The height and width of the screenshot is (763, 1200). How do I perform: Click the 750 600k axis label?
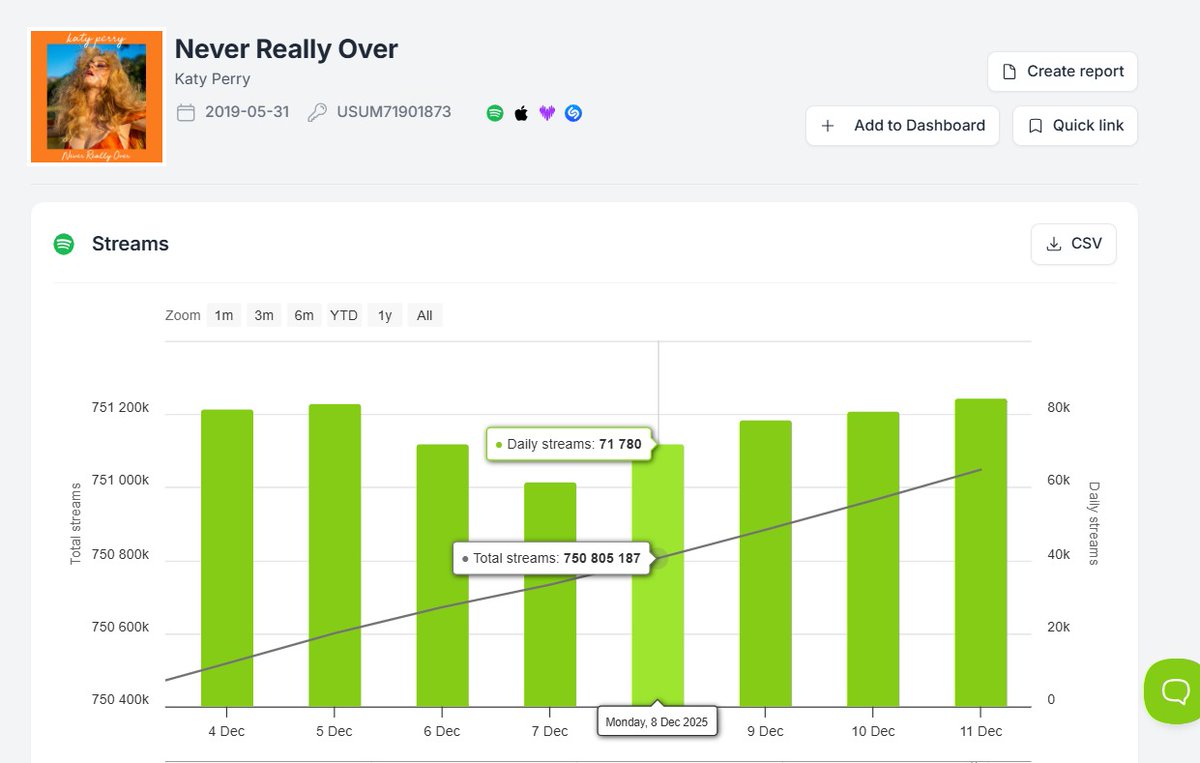click(x=120, y=627)
